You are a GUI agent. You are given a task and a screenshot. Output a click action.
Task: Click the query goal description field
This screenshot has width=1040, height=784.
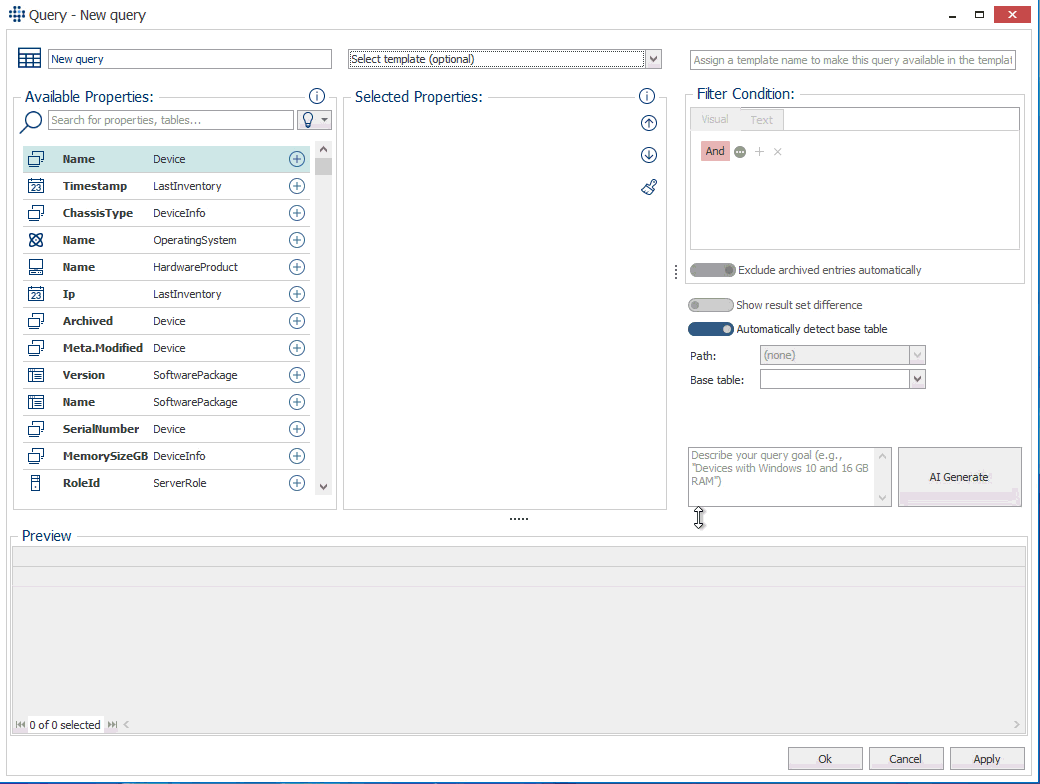(781, 476)
